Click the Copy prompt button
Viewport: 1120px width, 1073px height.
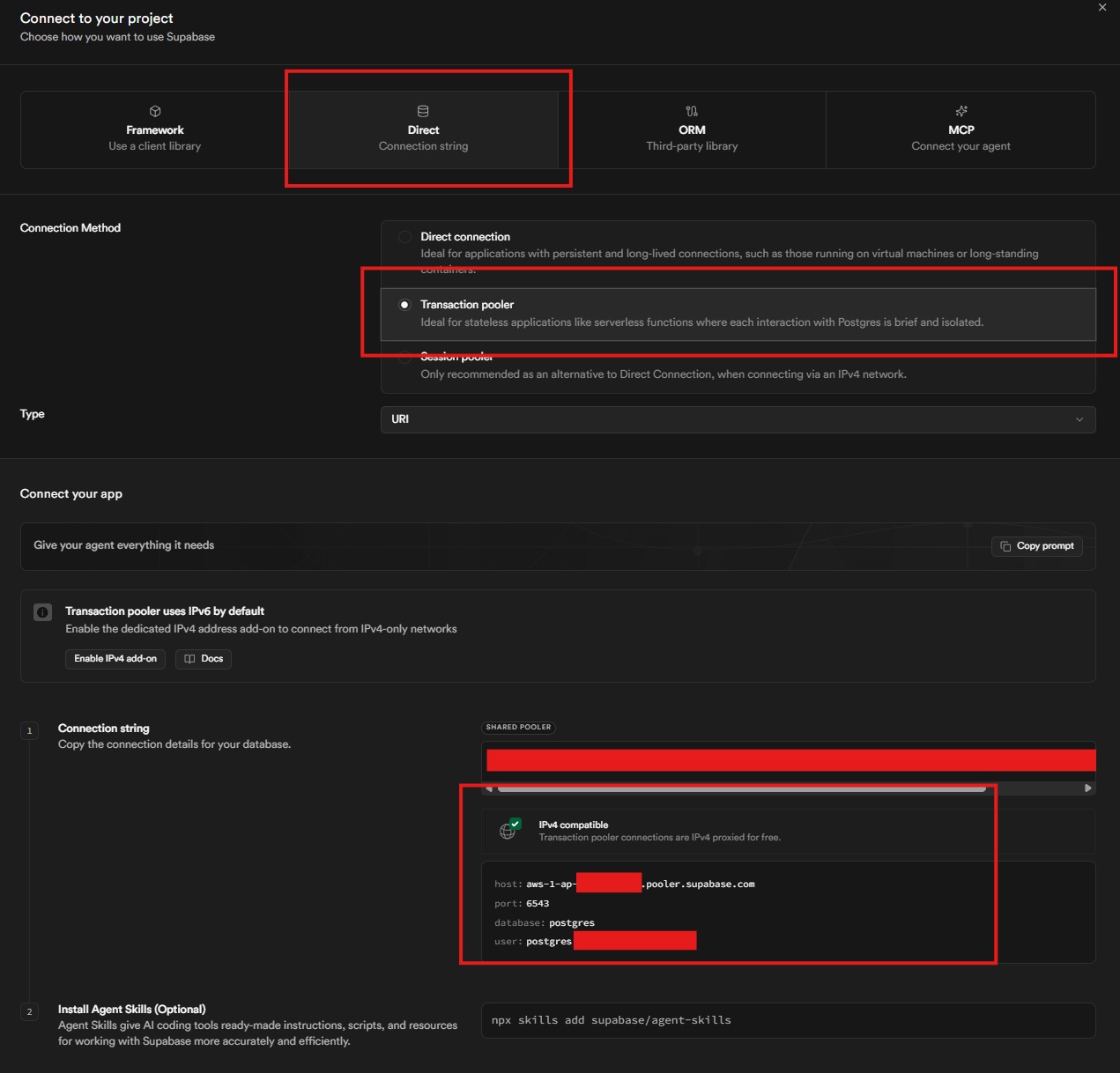[x=1036, y=546]
